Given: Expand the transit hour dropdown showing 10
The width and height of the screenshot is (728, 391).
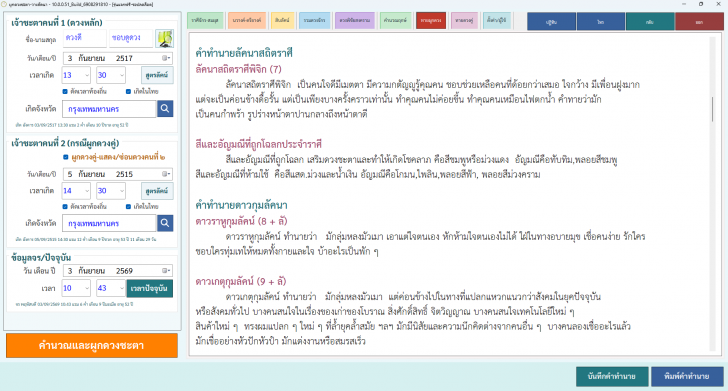Looking at the screenshot, I should (x=87, y=288).
